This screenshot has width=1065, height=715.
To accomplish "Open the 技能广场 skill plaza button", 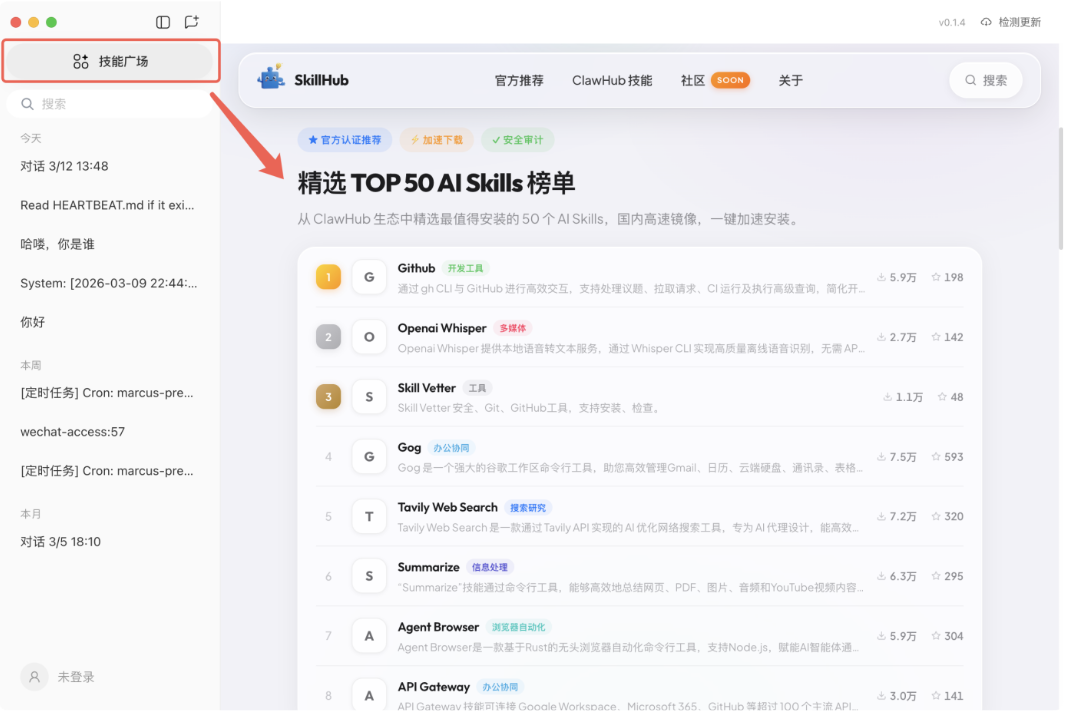I will coord(110,62).
